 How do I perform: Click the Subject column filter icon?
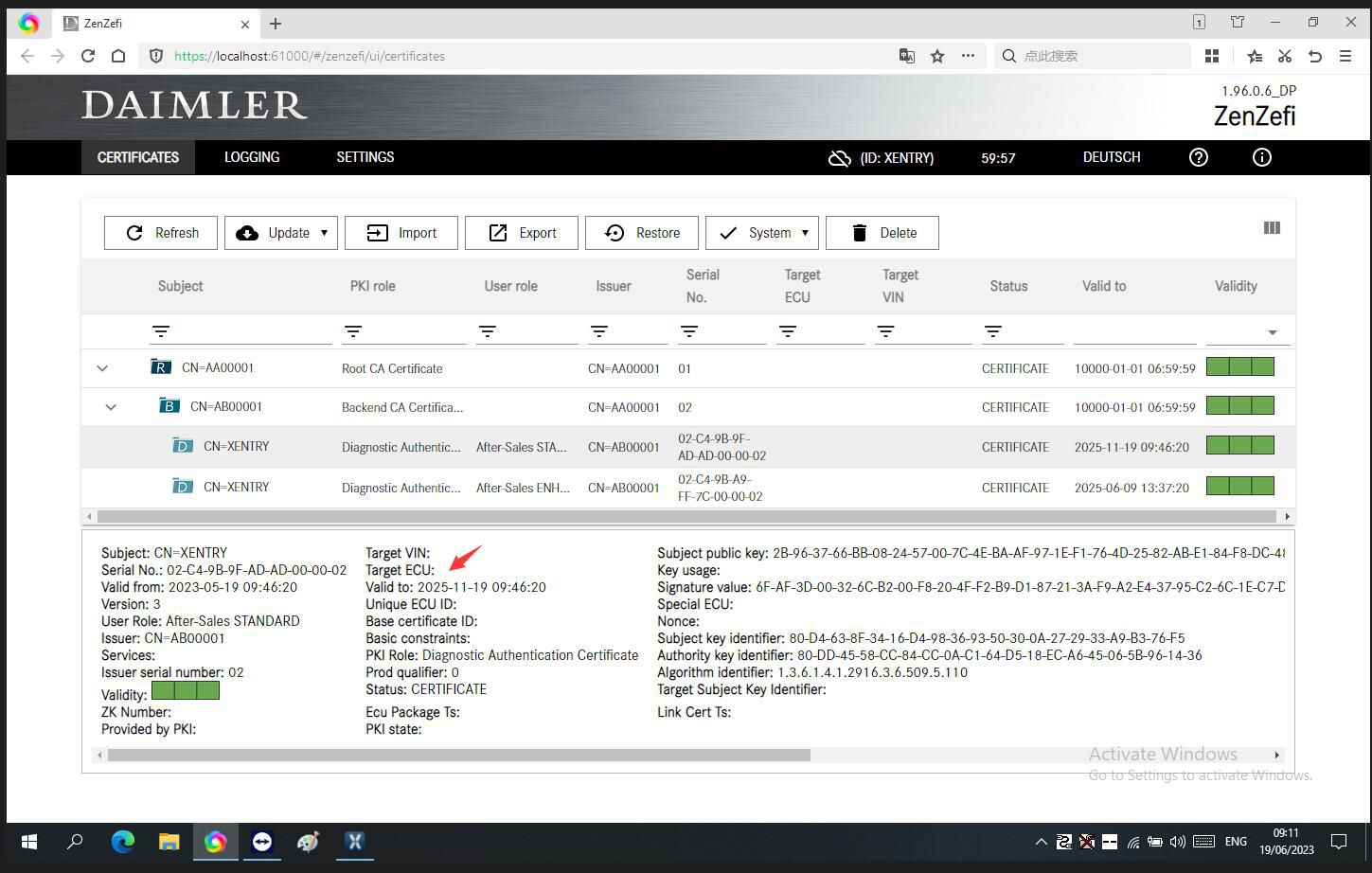pos(161,331)
